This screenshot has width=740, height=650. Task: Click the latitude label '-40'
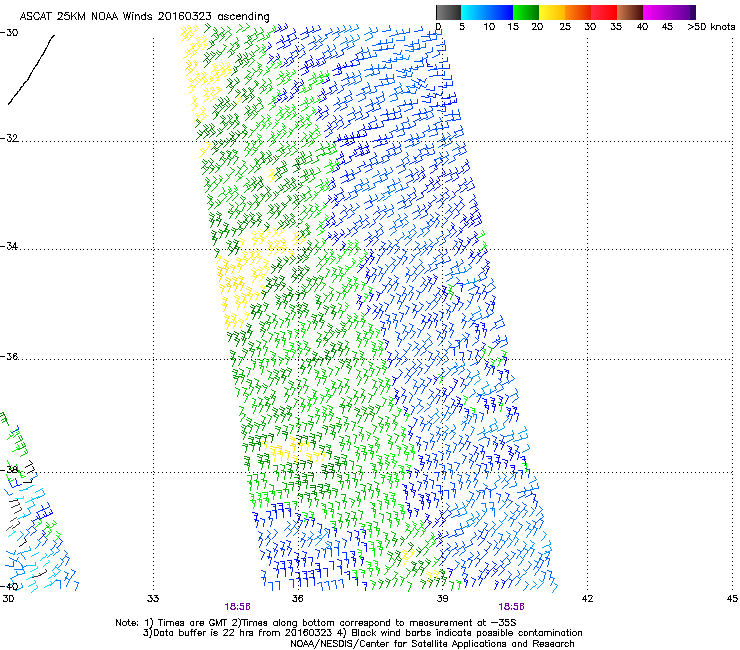(x=9, y=586)
